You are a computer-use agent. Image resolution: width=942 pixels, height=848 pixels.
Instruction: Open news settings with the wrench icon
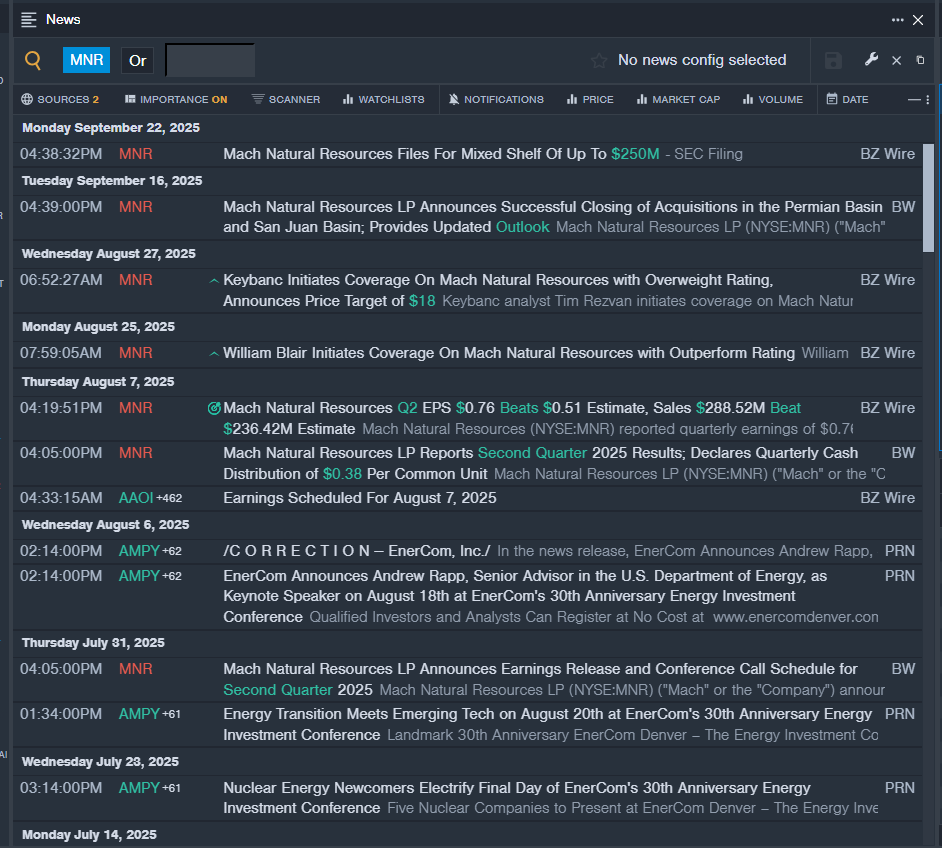(x=871, y=60)
